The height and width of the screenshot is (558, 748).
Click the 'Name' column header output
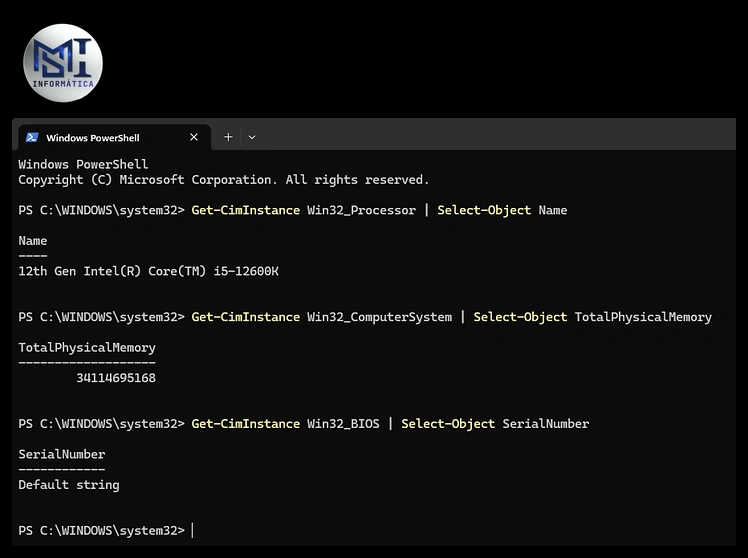tap(32, 241)
